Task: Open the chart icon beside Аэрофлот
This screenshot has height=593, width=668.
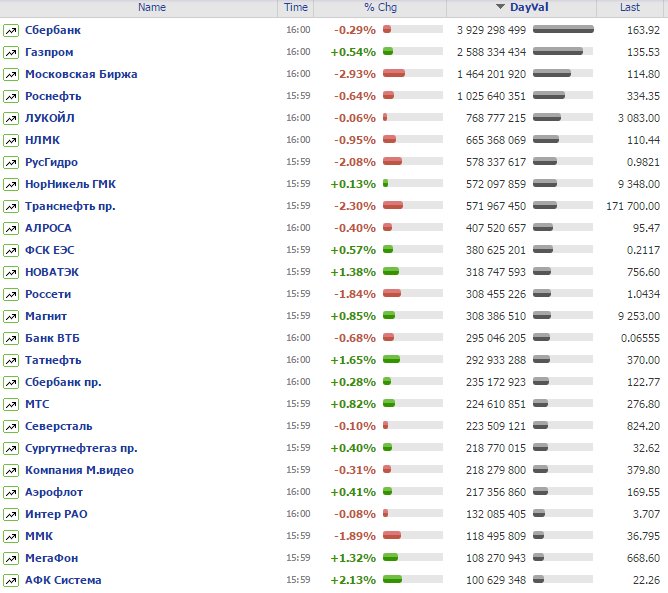Action: pos(10,492)
